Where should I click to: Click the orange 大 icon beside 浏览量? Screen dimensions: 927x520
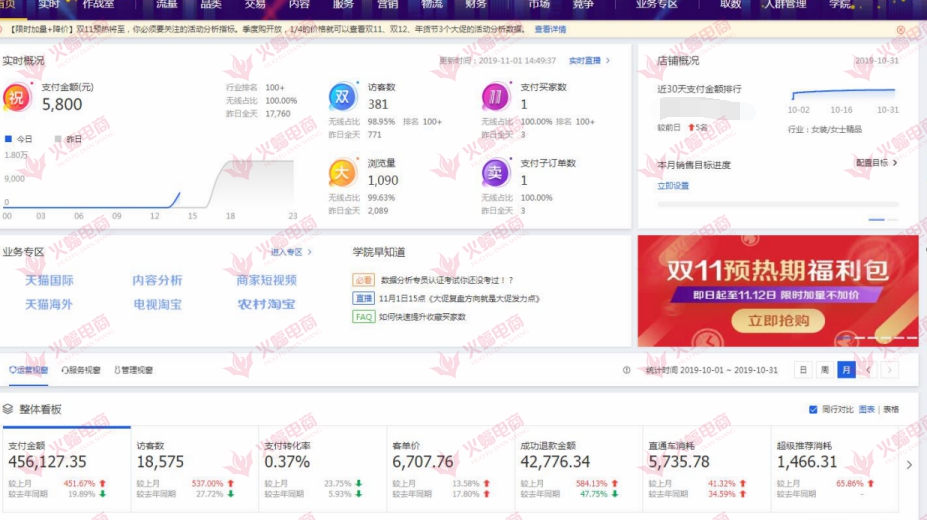(342, 173)
